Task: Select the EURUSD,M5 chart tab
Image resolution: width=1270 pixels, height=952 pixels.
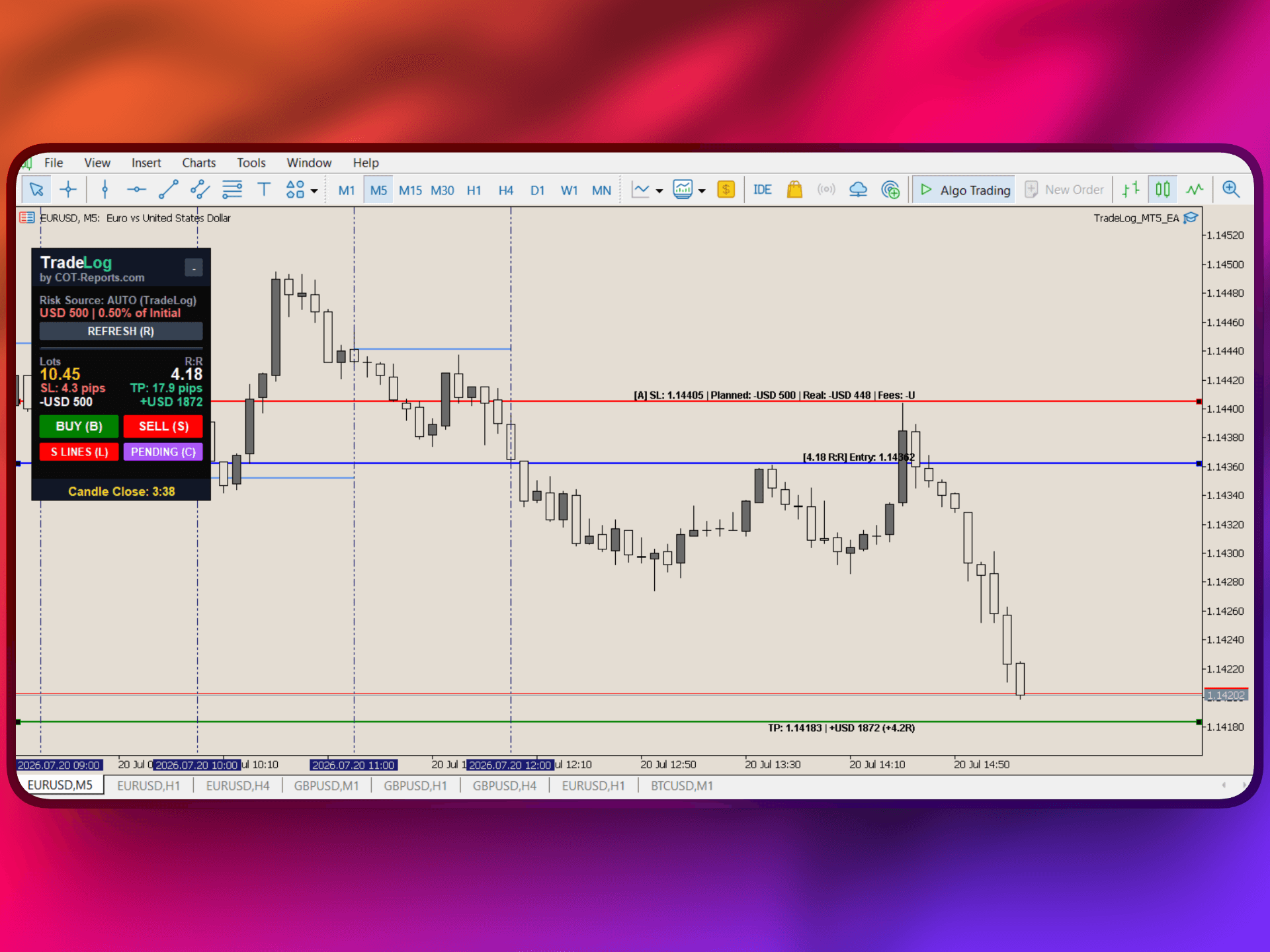Action: pos(60,785)
